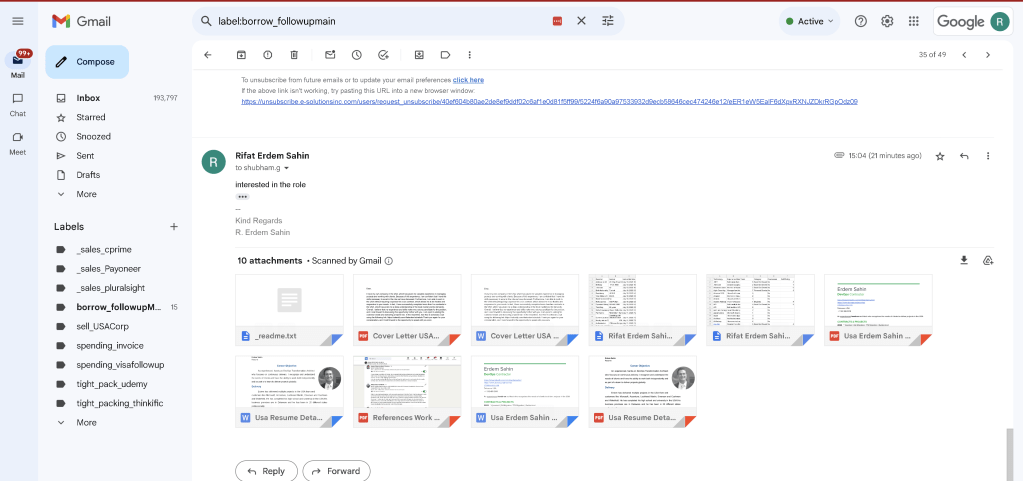Image resolution: width=1023 pixels, height=481 pixels.
Task: Open the Cover Letter USA PDF attachment
Action: click(x=407, y=310)
